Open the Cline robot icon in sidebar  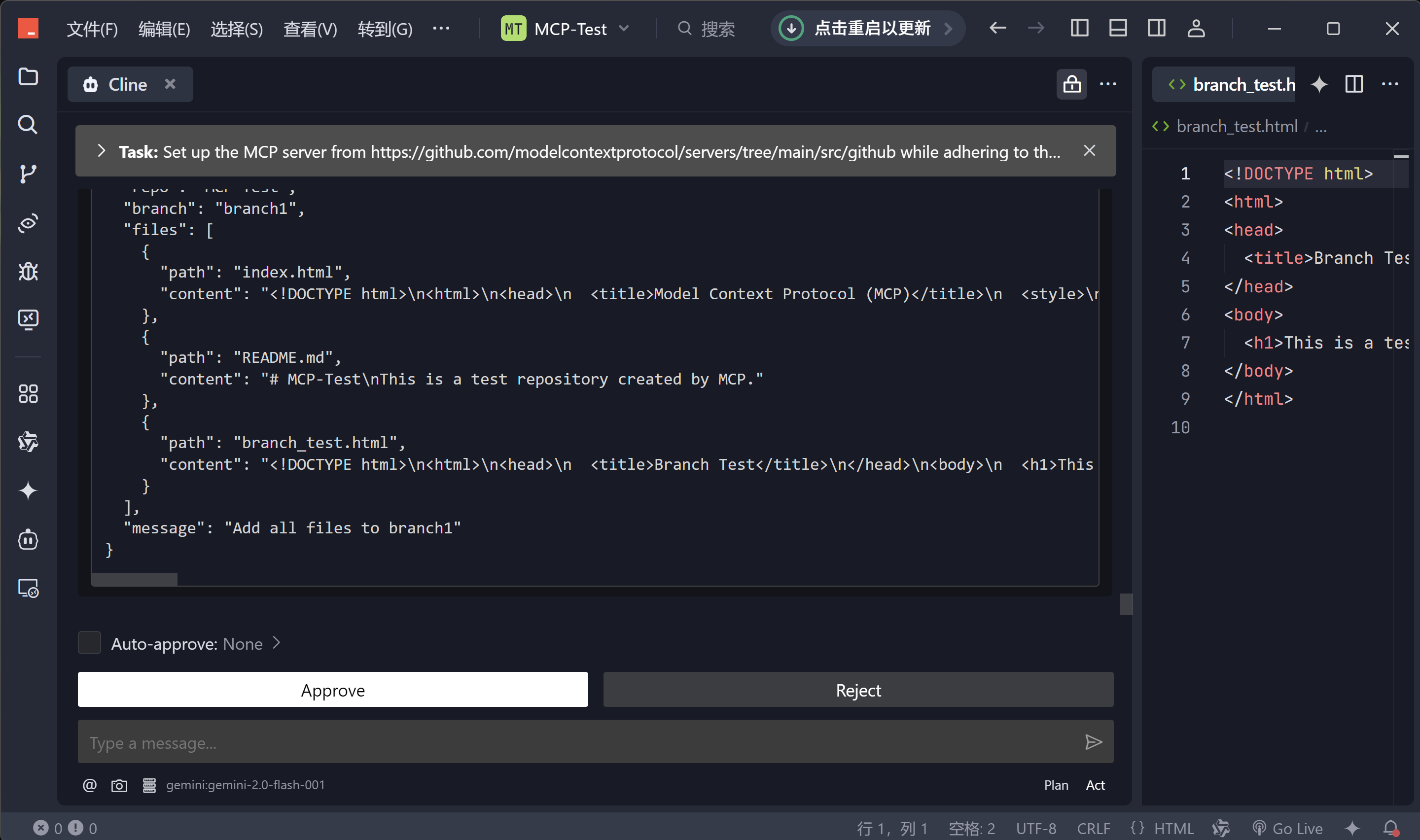pos(28,539)
